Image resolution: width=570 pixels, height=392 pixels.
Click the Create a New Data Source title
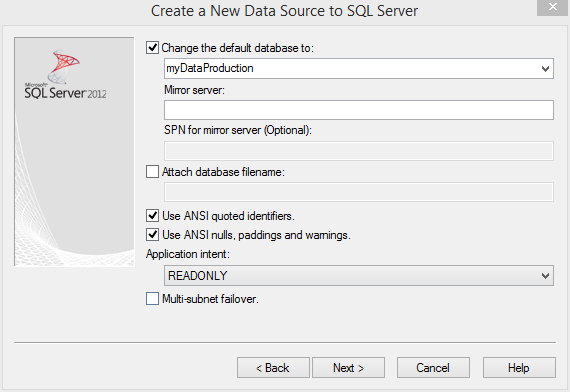click(284, 11)
